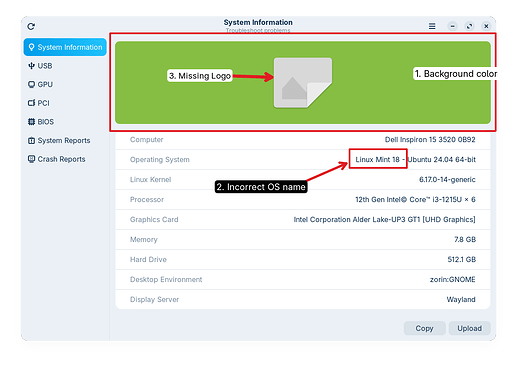Screen dimensions: 517x366
Task: Click the USB trident icon
Action: (31, 66)
